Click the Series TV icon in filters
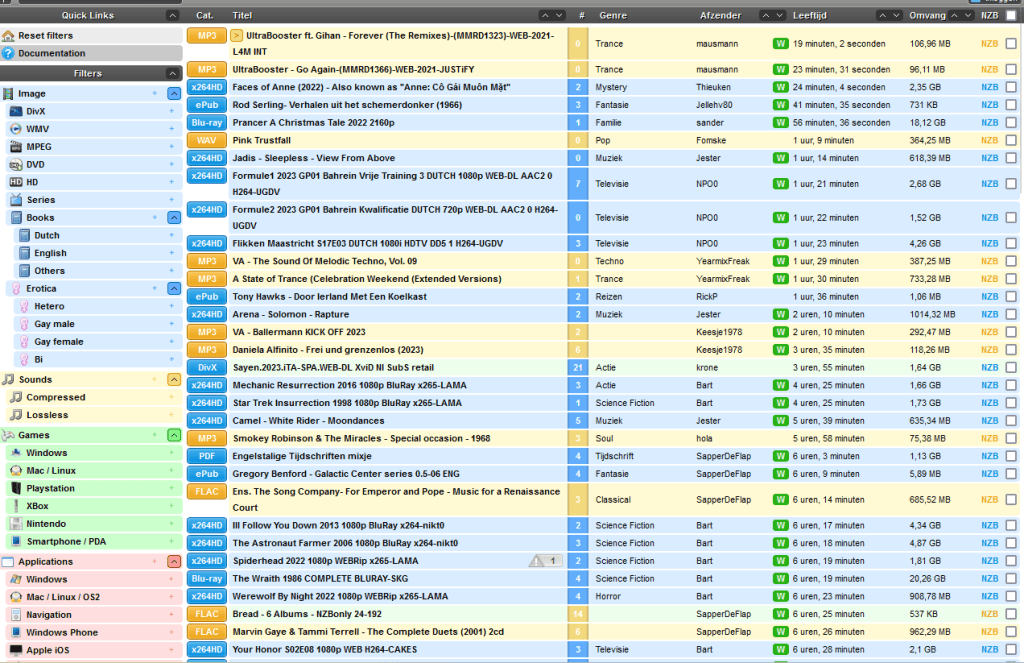The height and width of the screenshot is (663, 1024). click(x=16, y=200)
